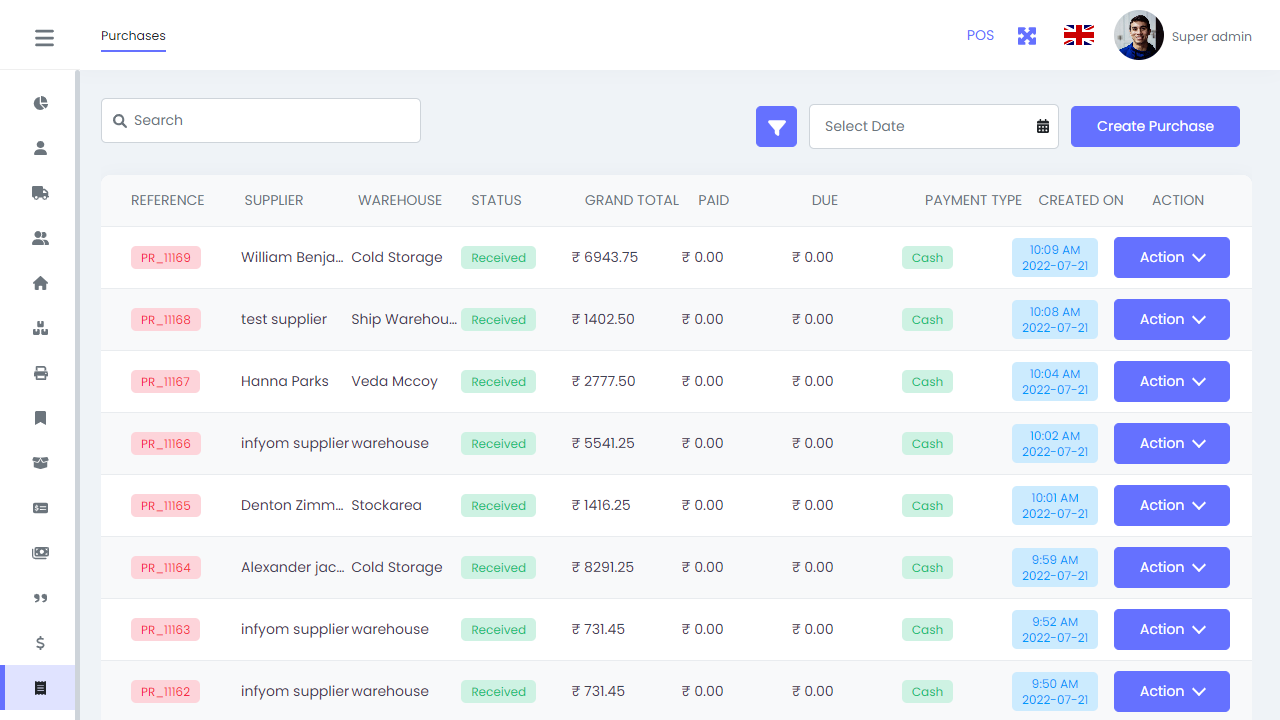Expand the Action menu on PR_11162 row
1280x720 pixels.
1171,691
